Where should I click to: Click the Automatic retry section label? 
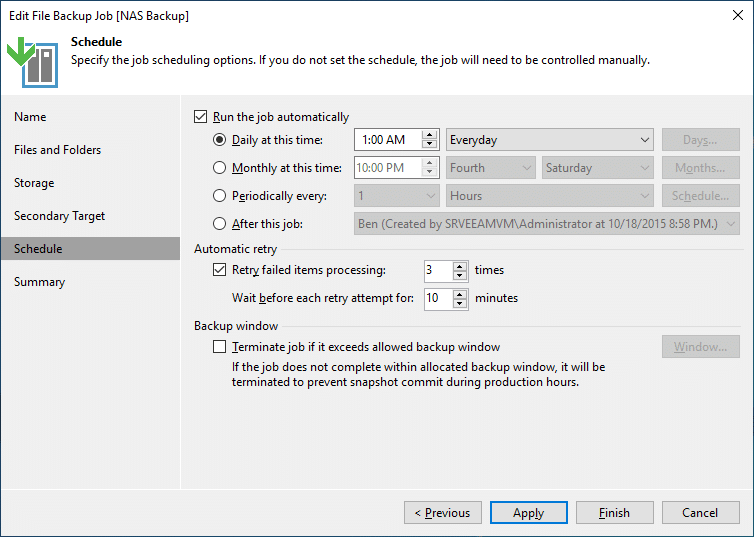click(236, 249)
